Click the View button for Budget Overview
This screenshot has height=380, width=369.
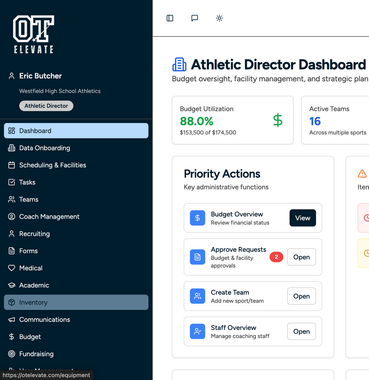point(302,218)
